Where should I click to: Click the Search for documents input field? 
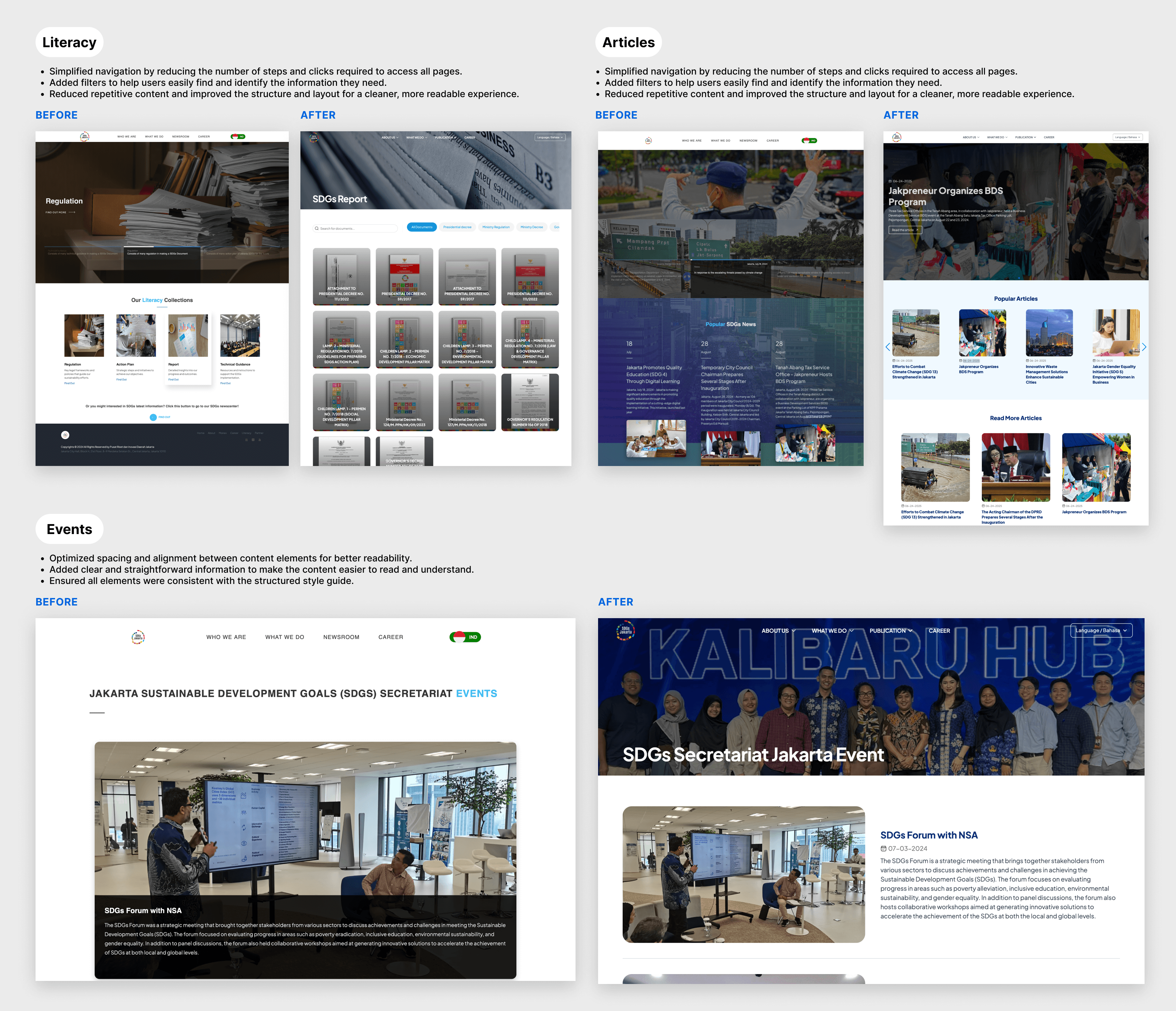(x=356, y=229)
